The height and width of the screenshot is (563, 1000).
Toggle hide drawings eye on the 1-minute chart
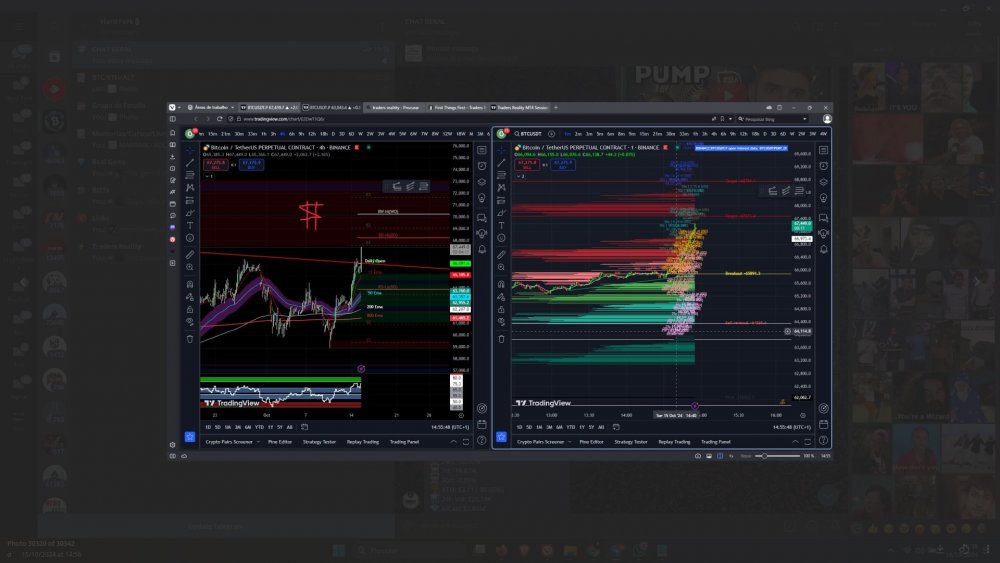(501, 322)
